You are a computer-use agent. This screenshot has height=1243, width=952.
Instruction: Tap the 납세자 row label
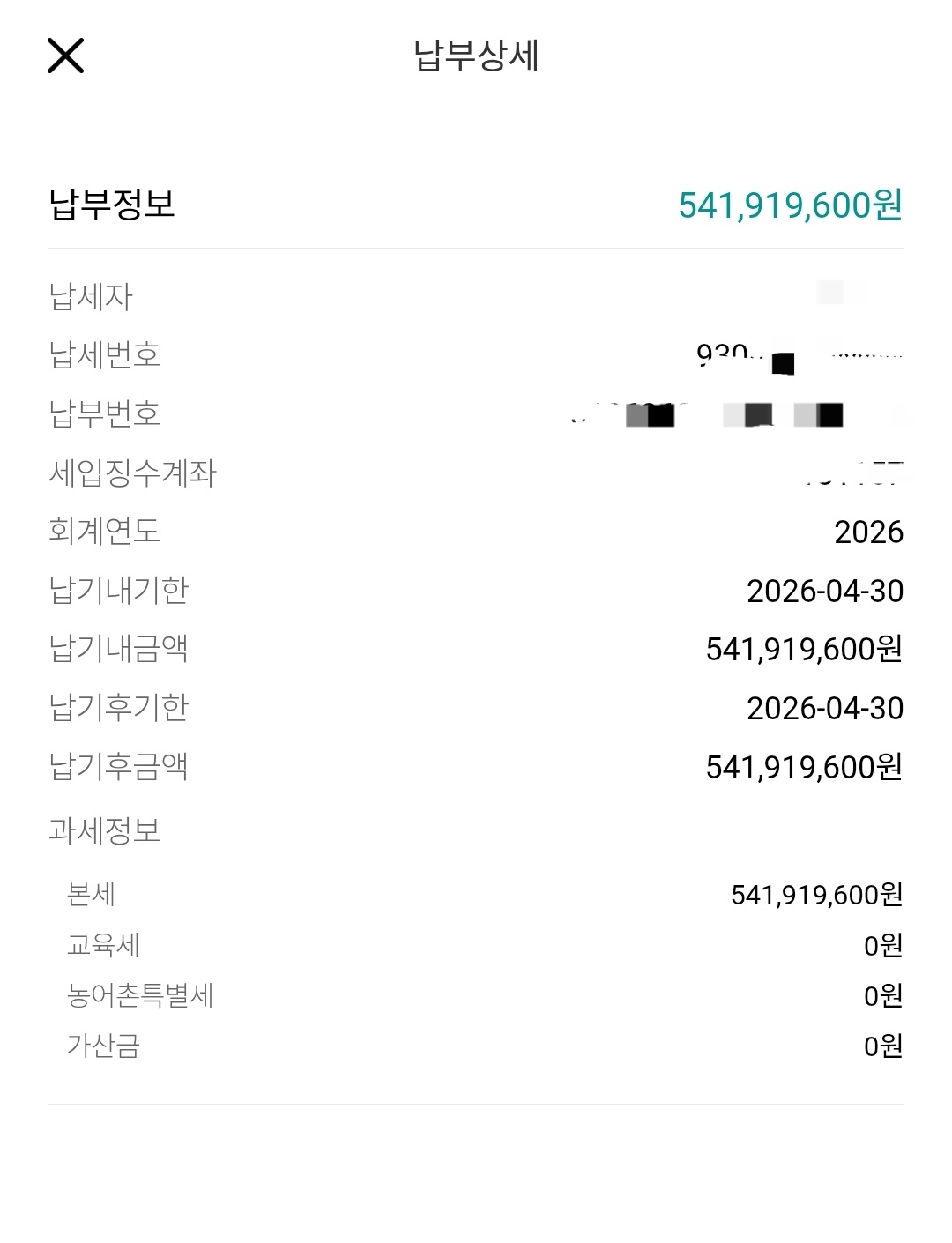tap(91, 296)
